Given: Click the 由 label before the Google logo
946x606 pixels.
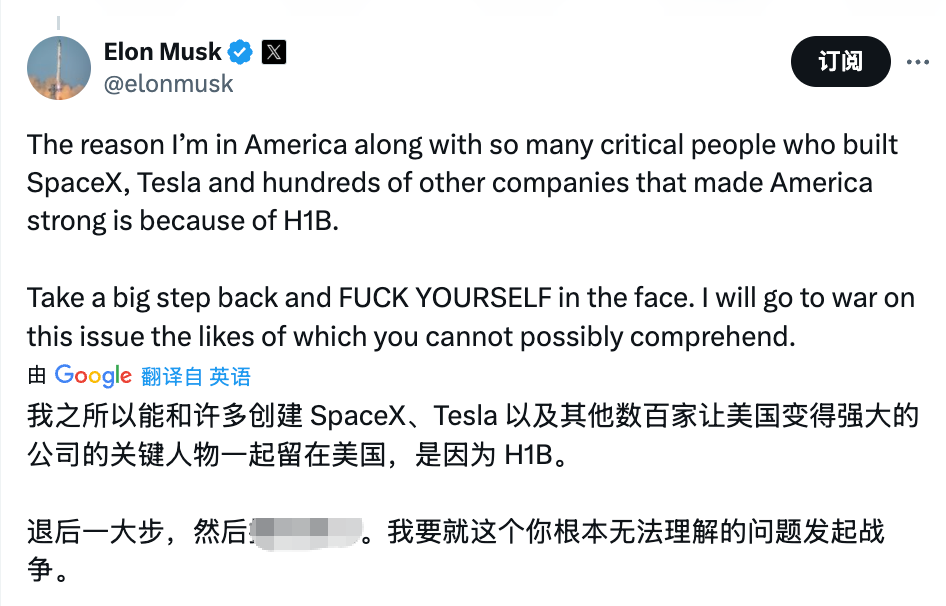Looking at the screenshot, I should pyautogui.click(x=37, y=376).
